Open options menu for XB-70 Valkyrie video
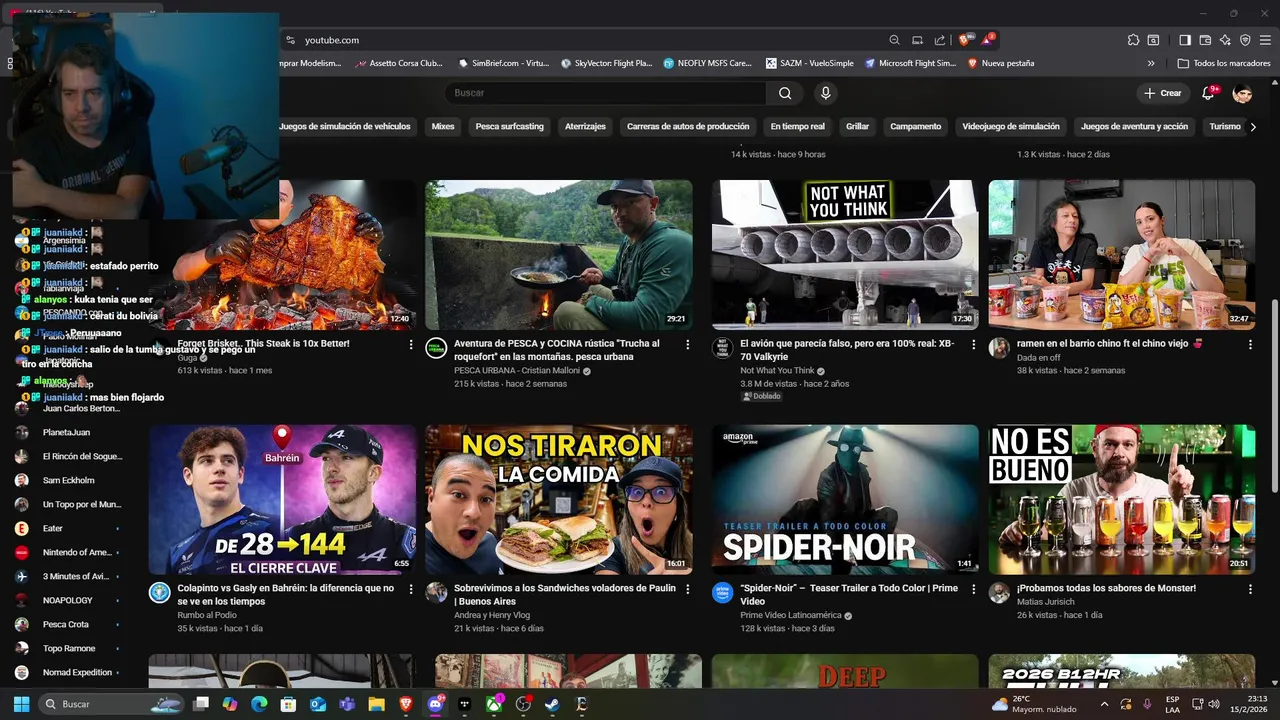 (974, 344)
